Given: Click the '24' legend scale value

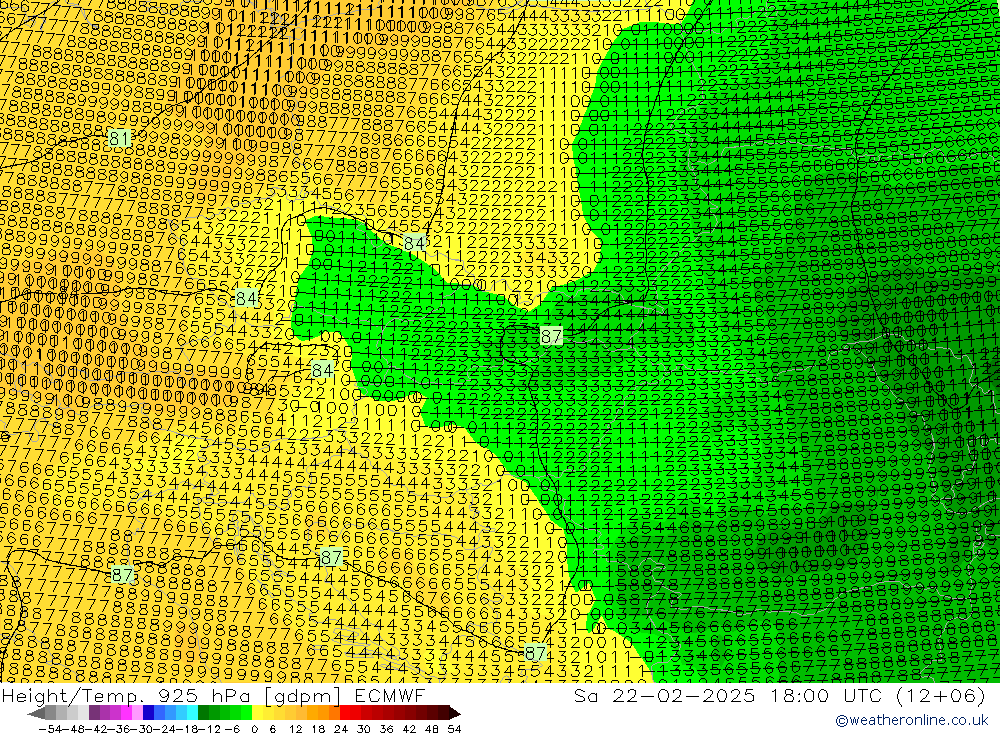Looking at the screenshot, I should [341, 729].
